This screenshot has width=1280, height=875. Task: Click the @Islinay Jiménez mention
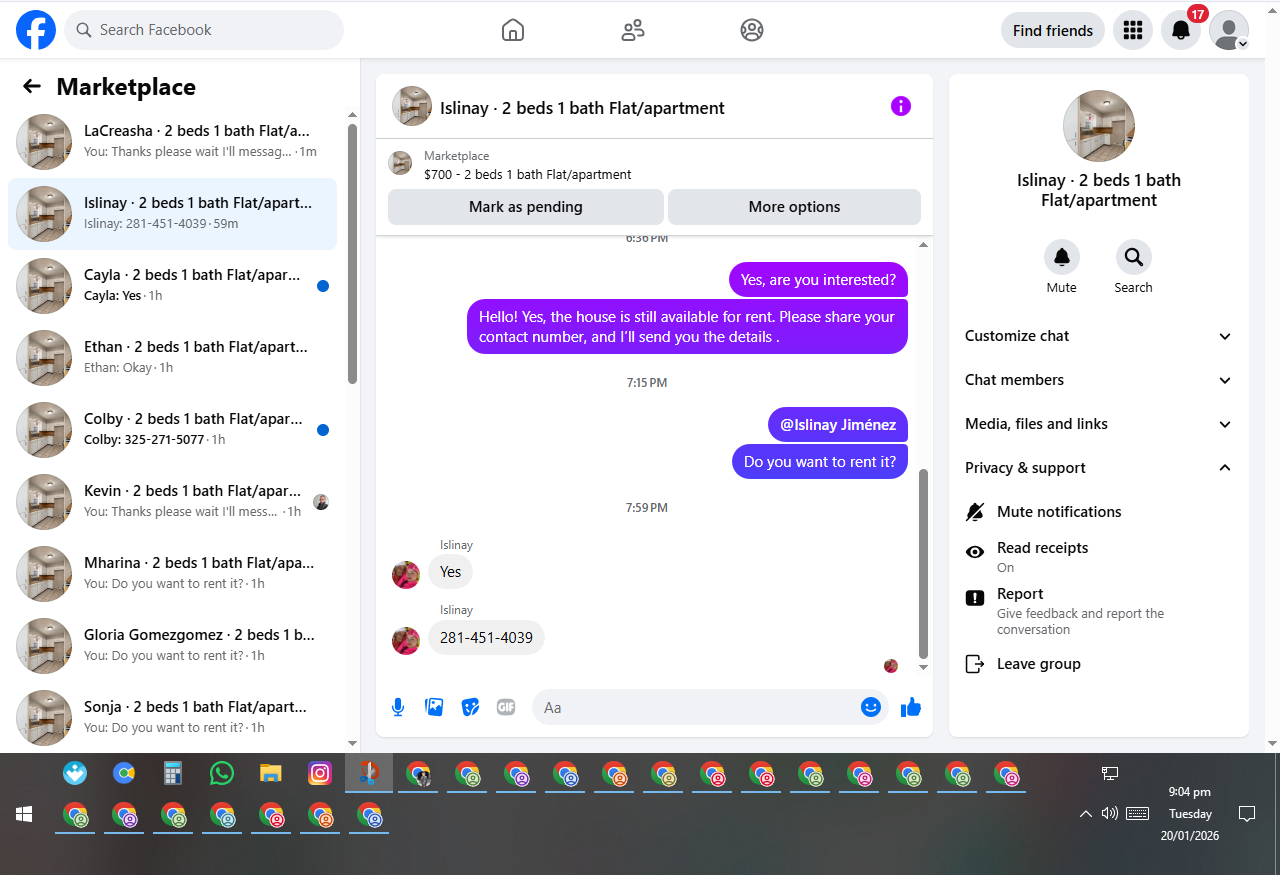click(x=838, y=425)
